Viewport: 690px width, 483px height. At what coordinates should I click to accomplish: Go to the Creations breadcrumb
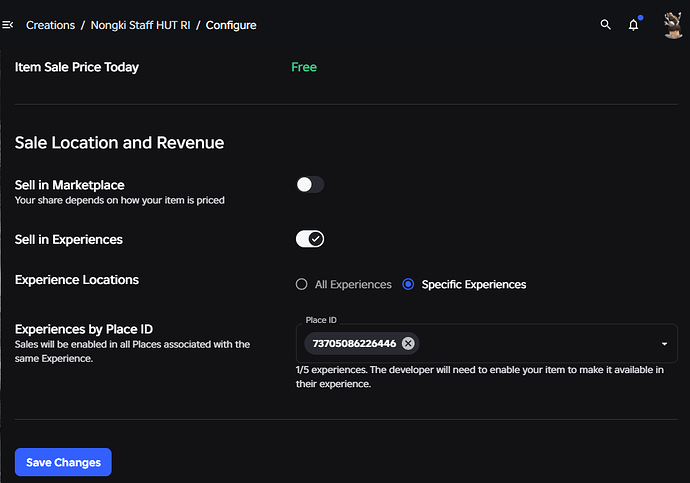click(x=51, y=25)
